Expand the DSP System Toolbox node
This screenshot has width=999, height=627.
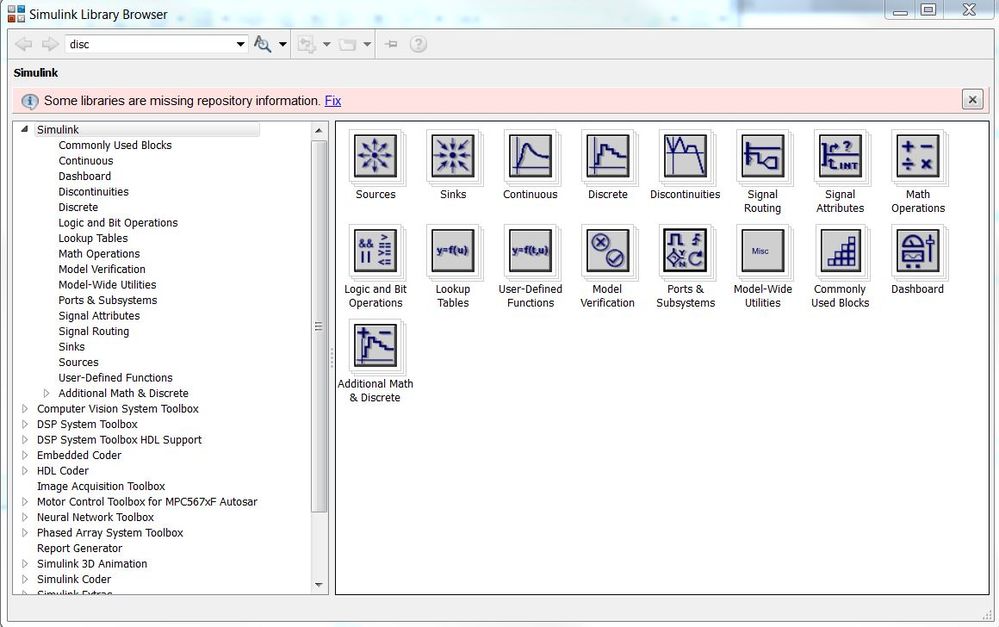tap(25, 424)
